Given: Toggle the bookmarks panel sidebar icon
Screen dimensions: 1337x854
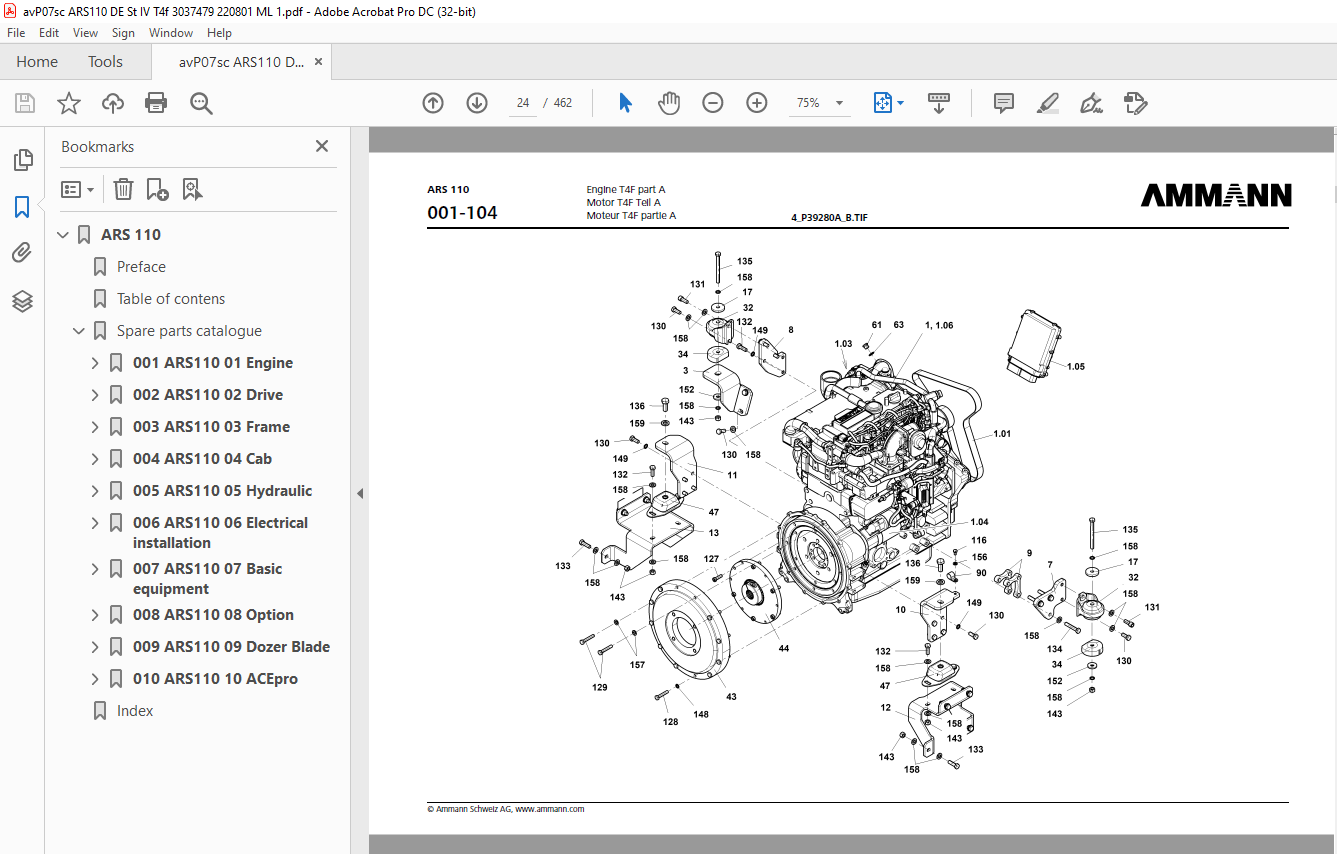Looking at the screenshot, I should click(22, 207).
